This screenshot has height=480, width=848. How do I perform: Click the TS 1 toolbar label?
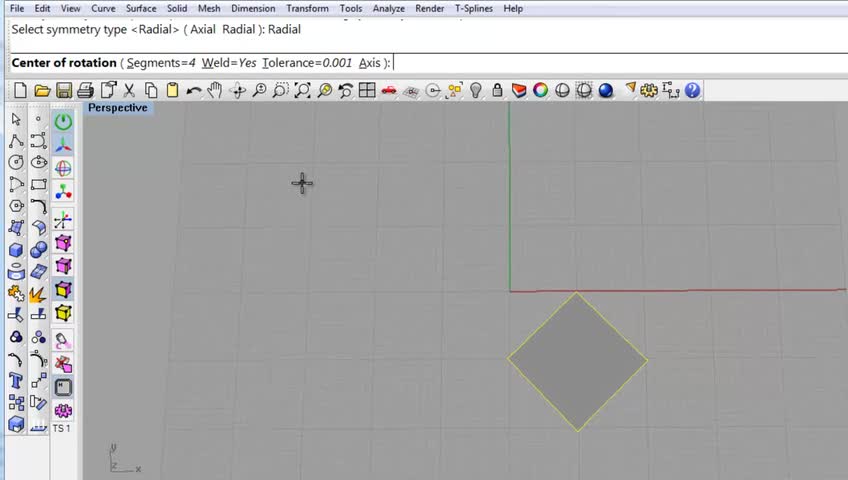(x=62, y=428)
